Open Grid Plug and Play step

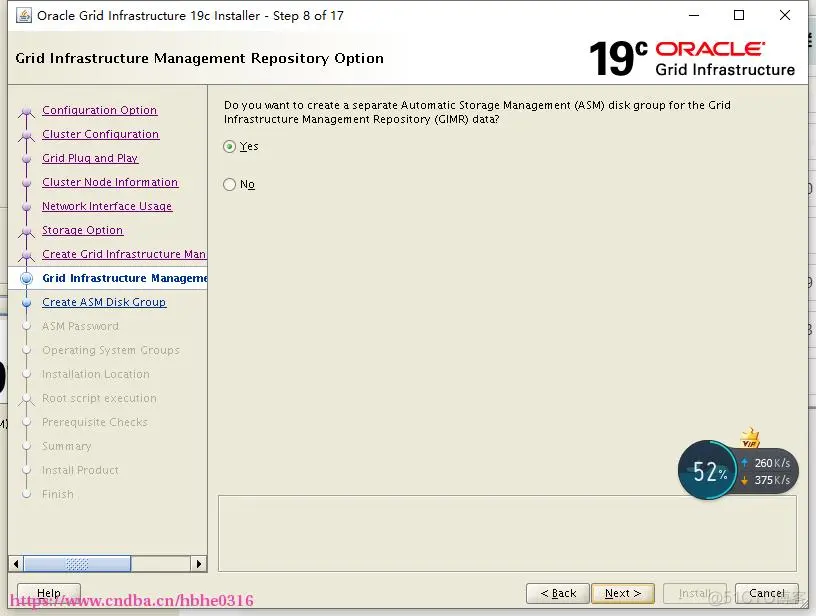pos(90,158)
